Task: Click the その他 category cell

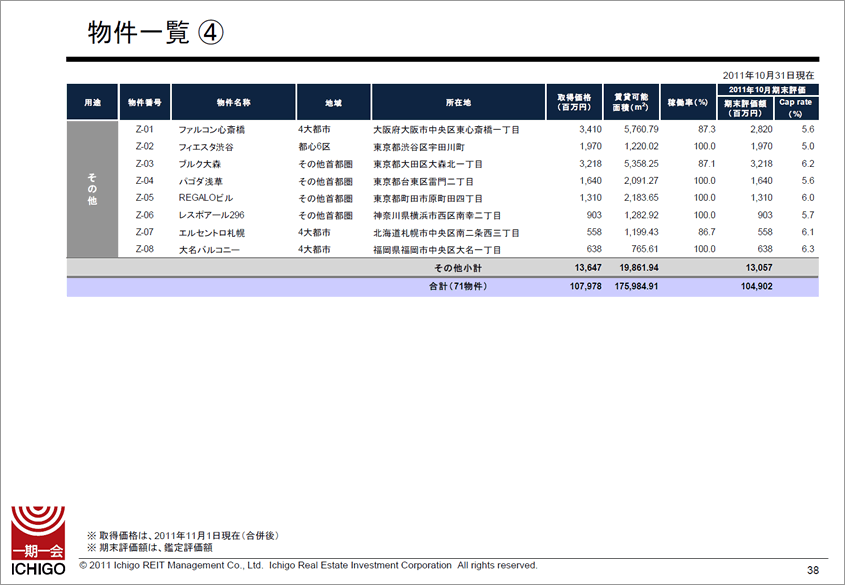Action: click(x=92, y=189)
